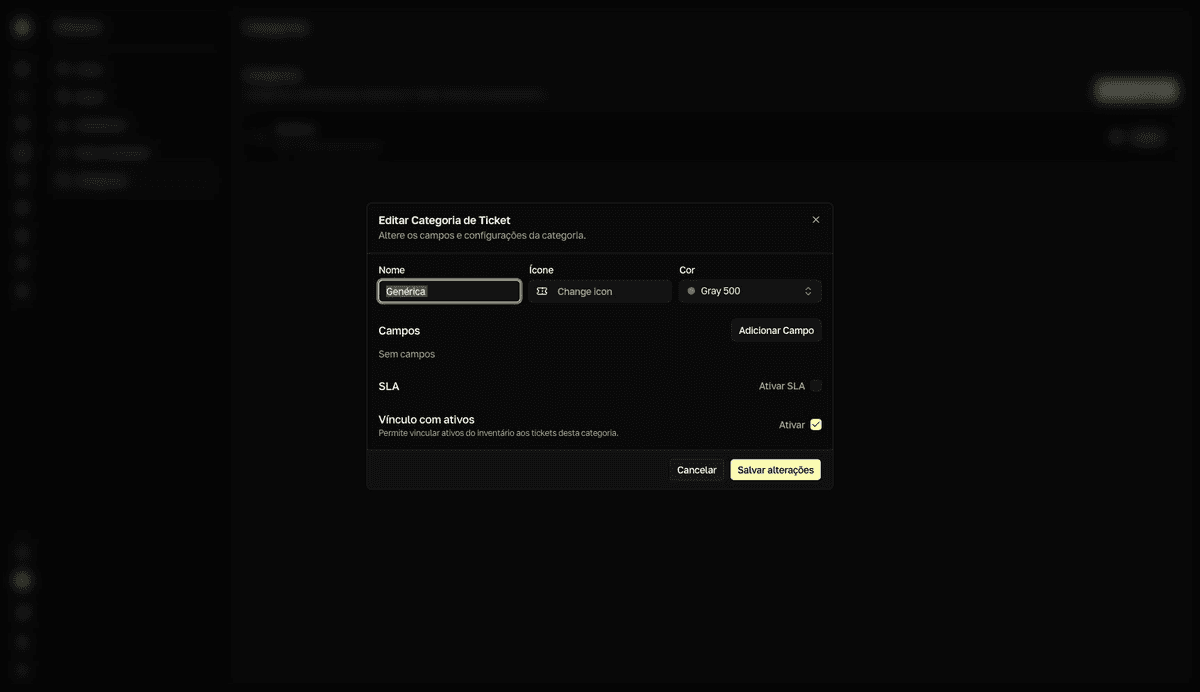1200x692 pixels.
Task: Click the Nome input containing Genérica
Action: [449, 291]
